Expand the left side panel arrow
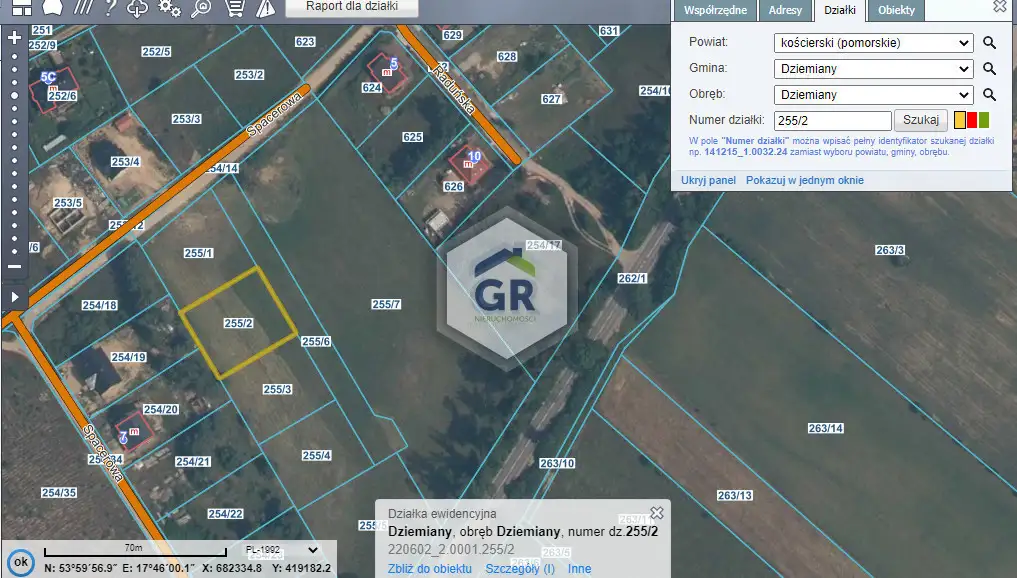 [x=14, y=297]
